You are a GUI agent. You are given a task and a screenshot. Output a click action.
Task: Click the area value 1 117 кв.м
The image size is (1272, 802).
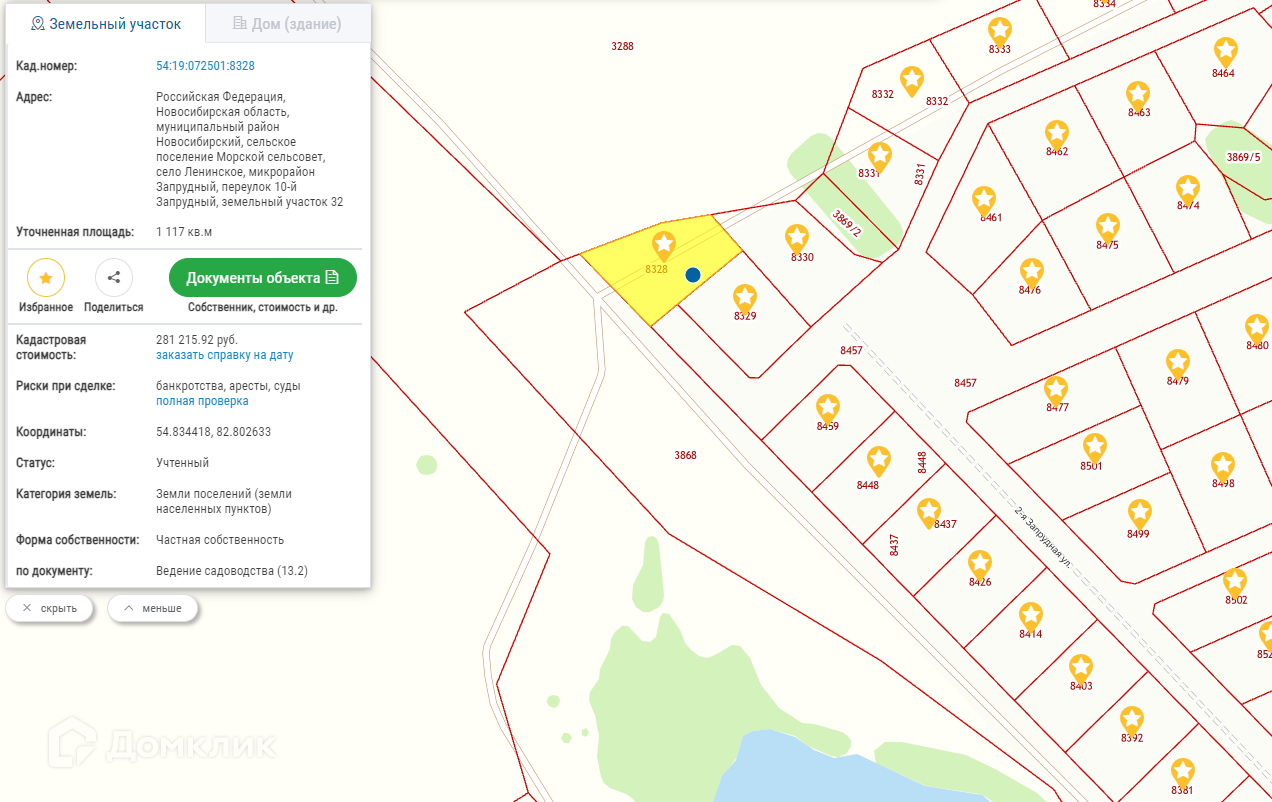tap(184, 232)
